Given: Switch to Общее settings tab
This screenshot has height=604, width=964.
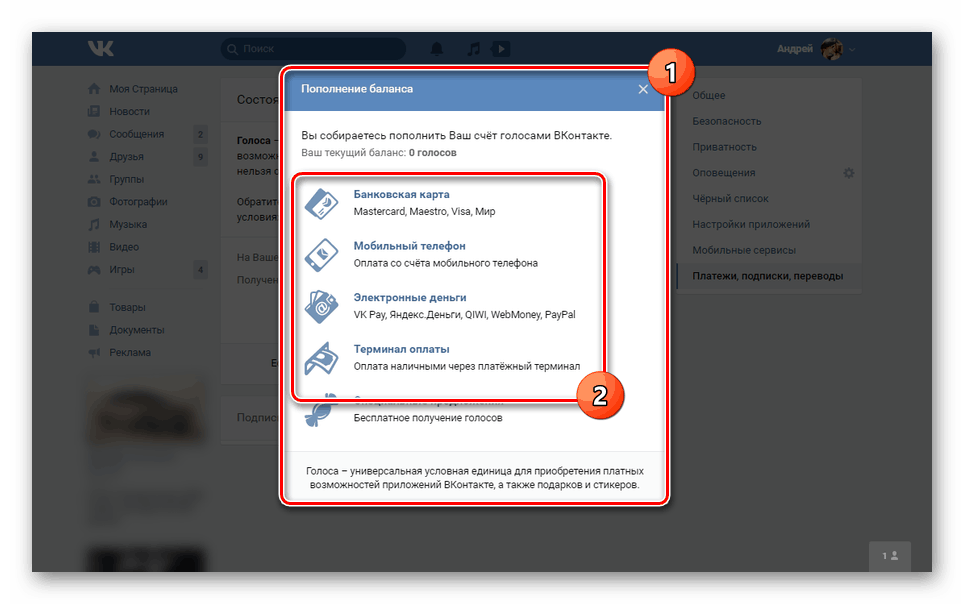Looking at the screenshot, I should [x=709, y=95].
